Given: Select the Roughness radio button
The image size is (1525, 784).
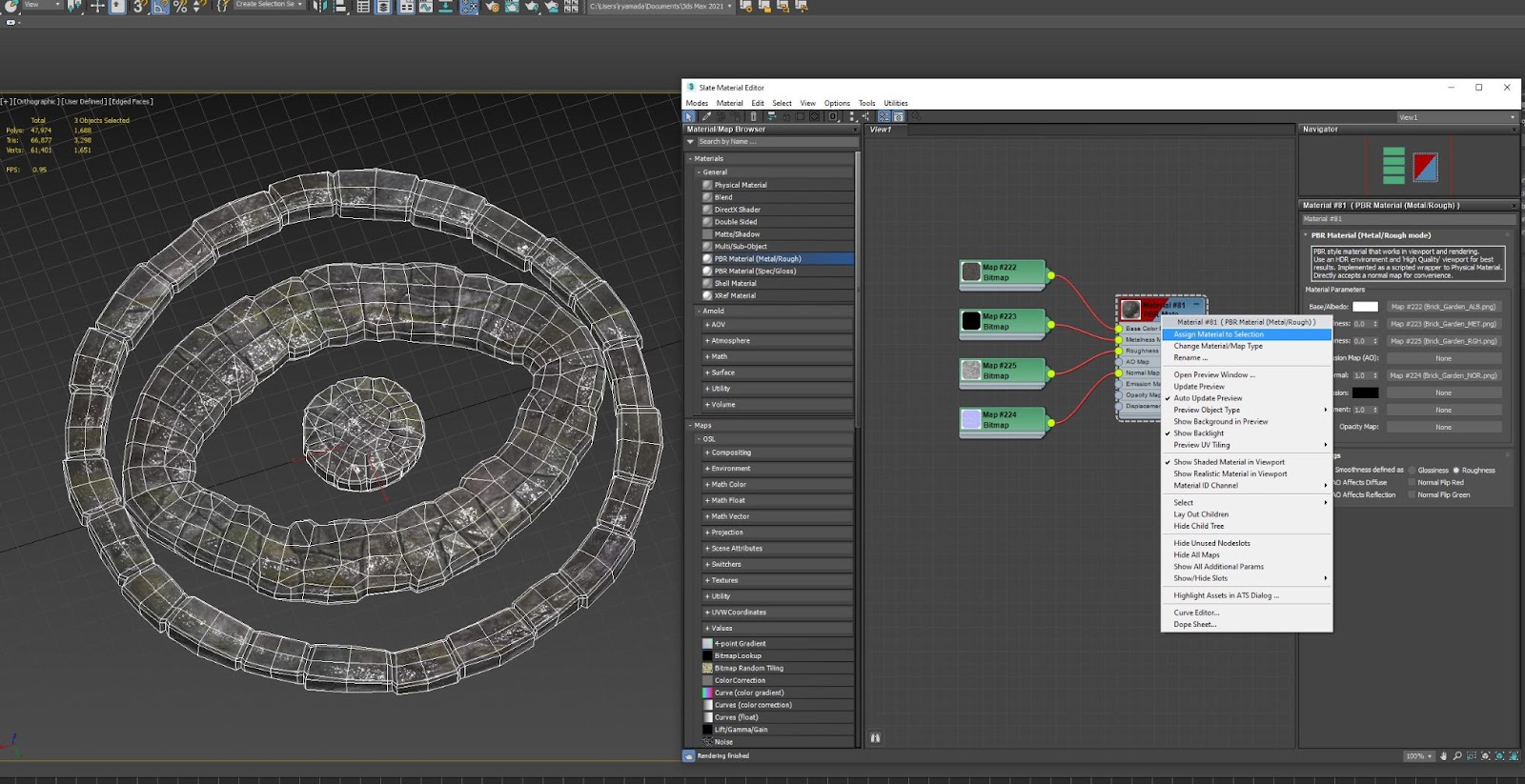Looking at the screenshot, I should [1456, 470].
